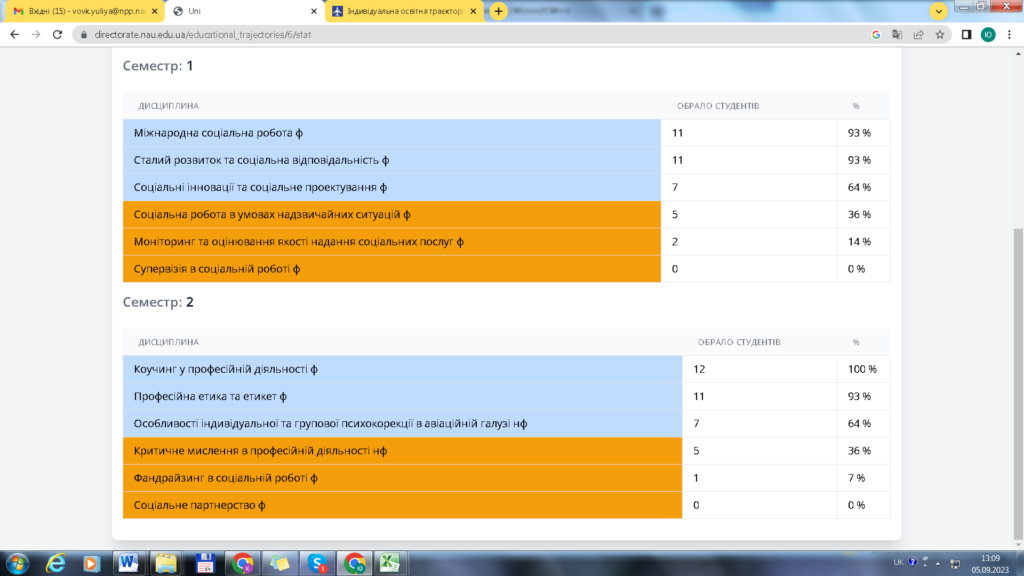
Task: Reload the page with the refresh button
Action: 59,34
